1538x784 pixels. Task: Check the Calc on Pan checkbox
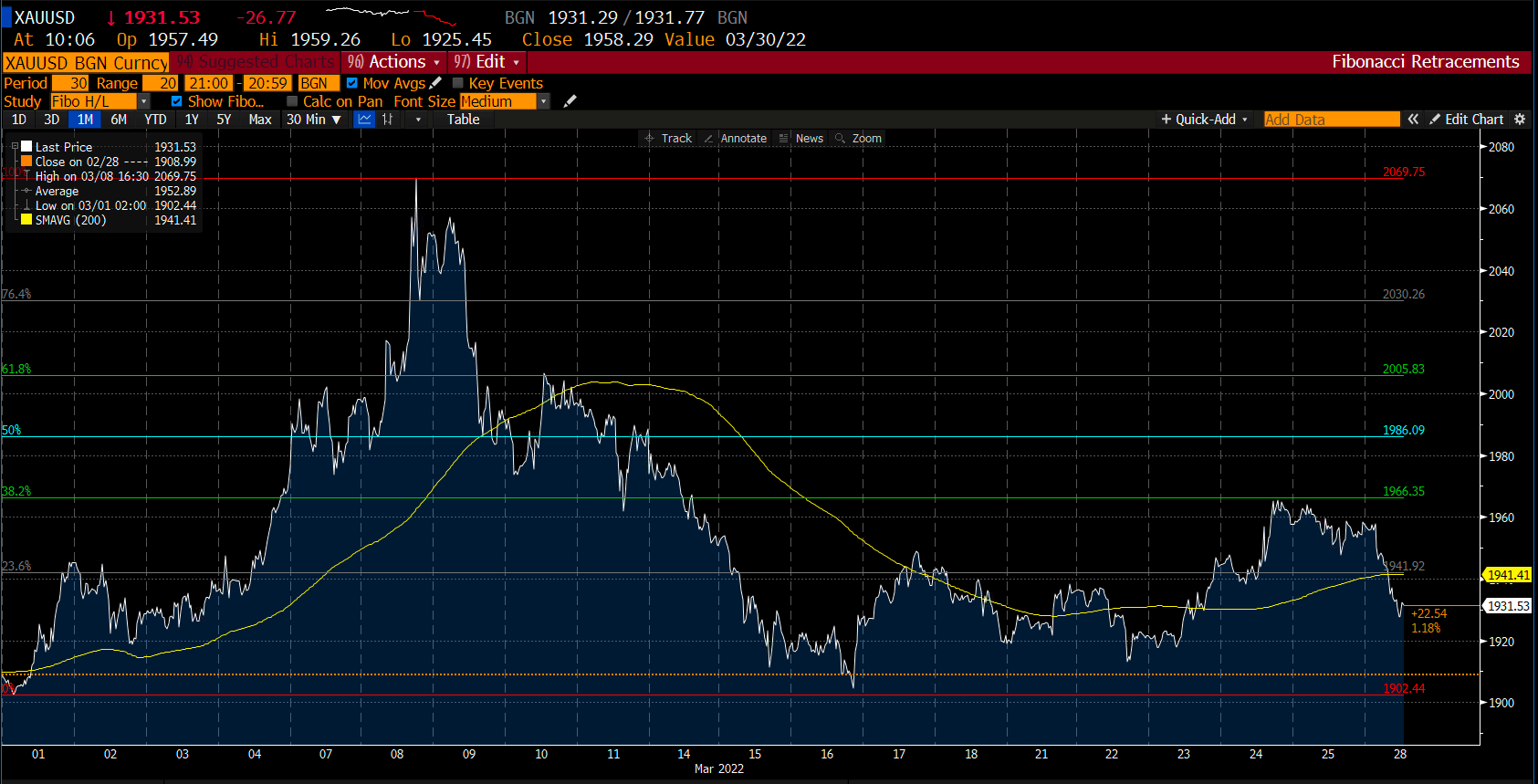[292, 101]
